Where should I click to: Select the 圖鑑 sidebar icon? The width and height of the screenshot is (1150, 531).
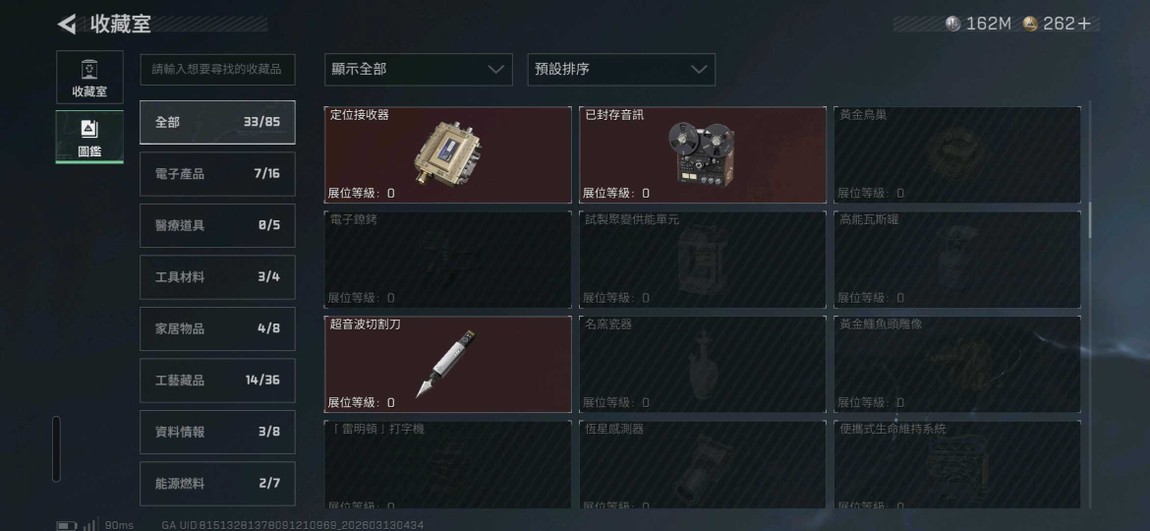89,136
